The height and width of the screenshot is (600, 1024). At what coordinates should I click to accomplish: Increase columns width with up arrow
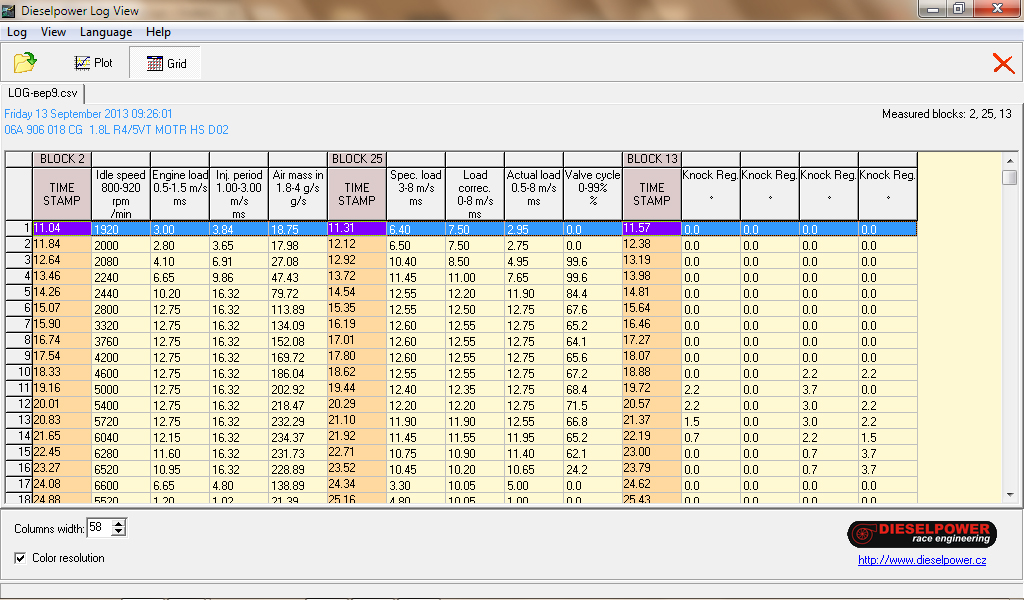pyautogui.click(x=119, y=523)
